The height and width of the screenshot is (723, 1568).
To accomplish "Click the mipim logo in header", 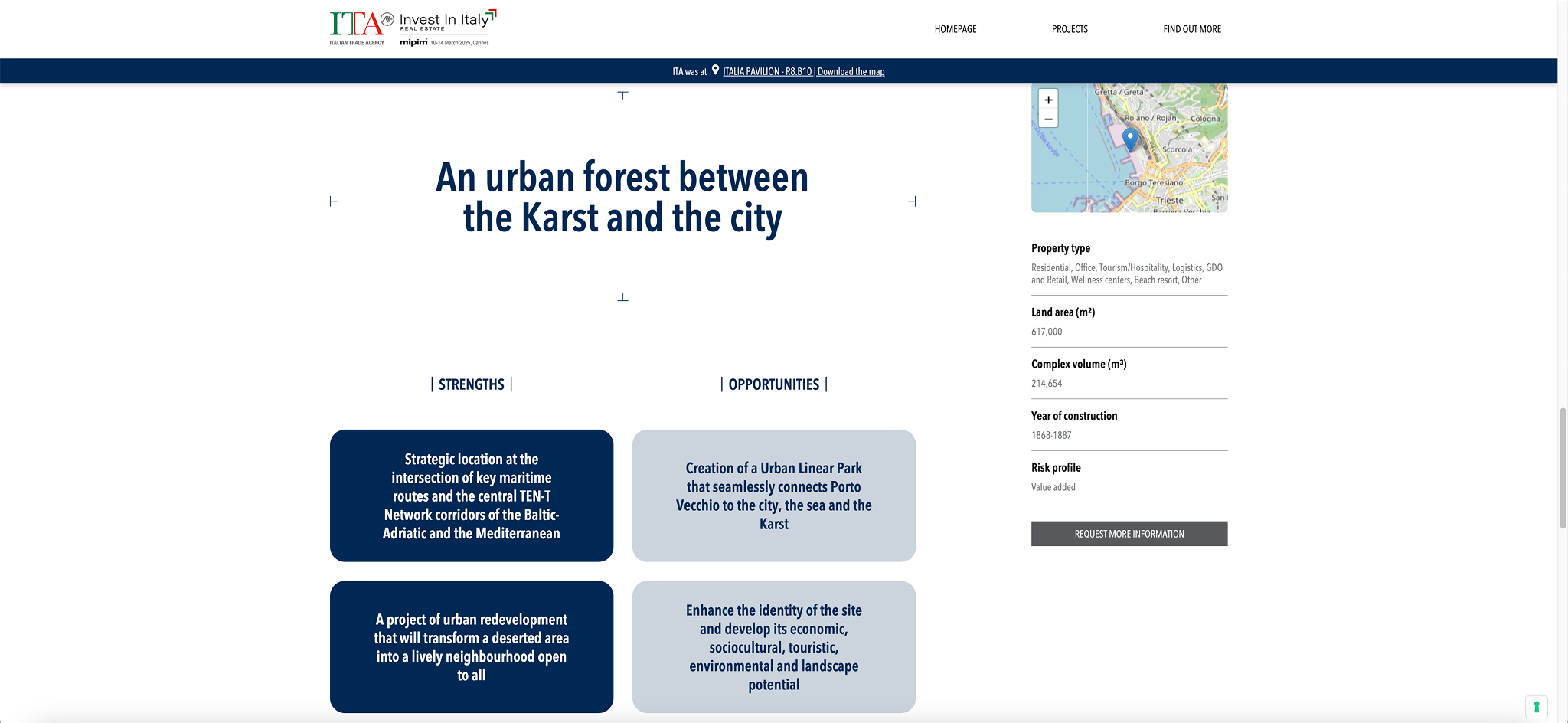I will (413, 43).
